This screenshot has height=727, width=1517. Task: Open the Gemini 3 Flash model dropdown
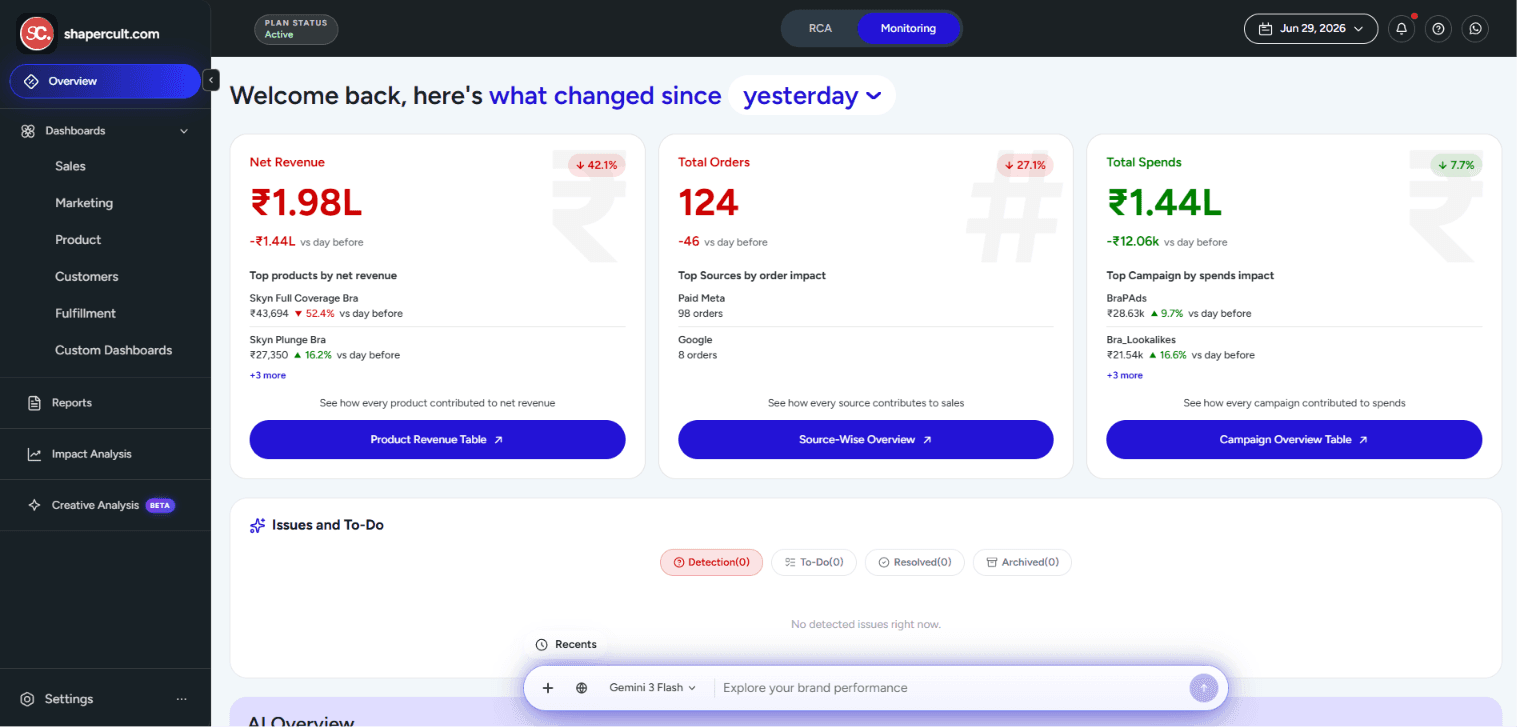tap(652, 688)
